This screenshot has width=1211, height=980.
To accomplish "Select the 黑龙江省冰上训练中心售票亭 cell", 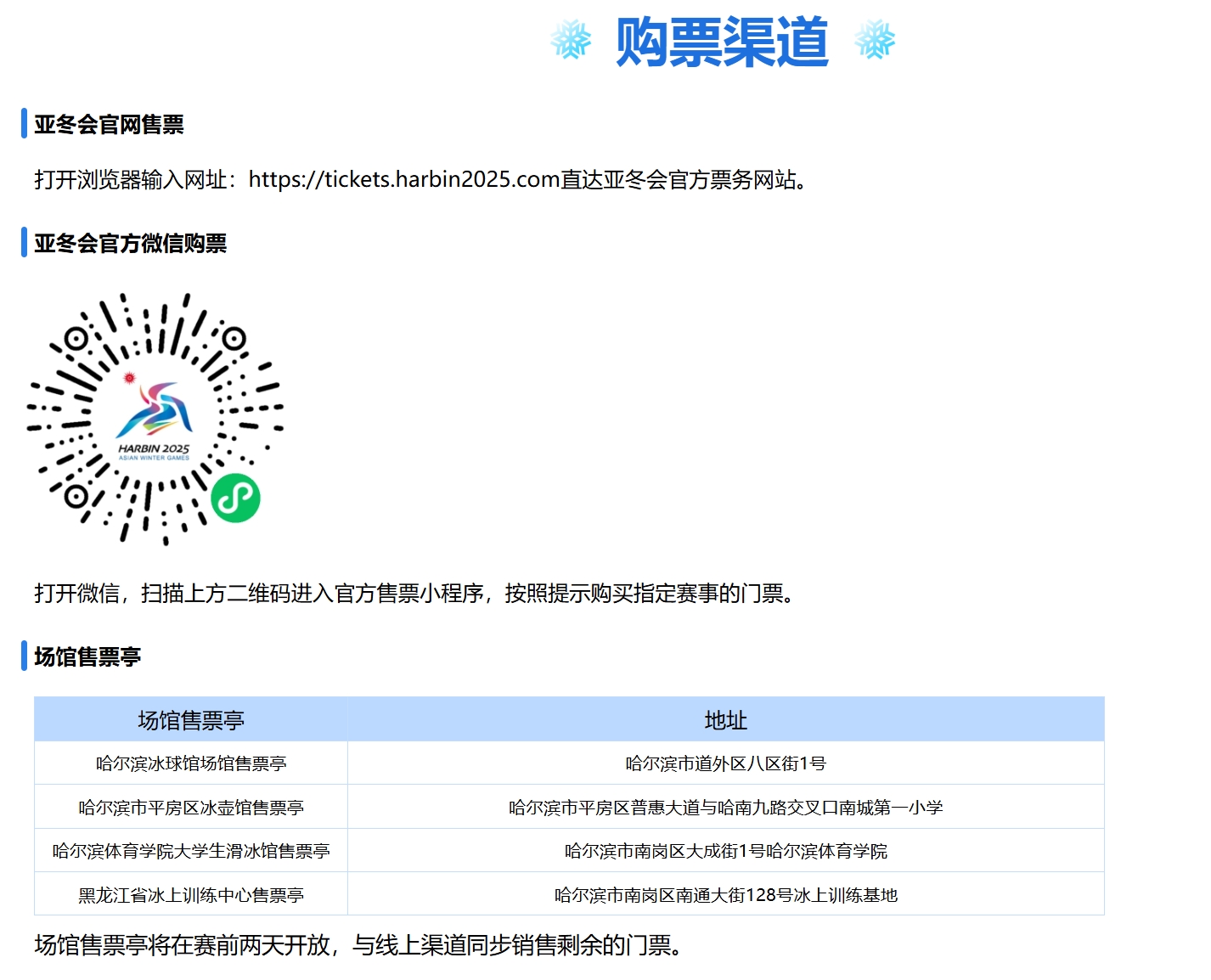I will click(191, 894).
